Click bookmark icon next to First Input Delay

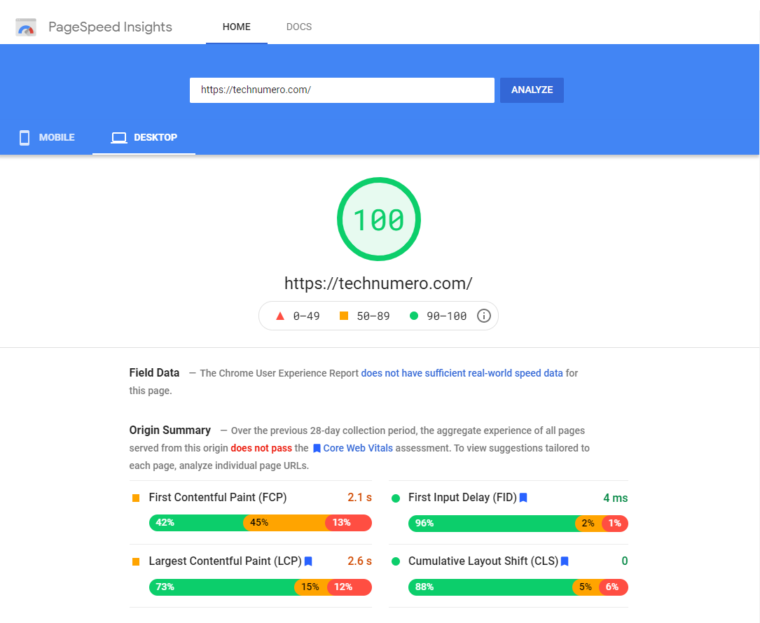click(523, 498)
